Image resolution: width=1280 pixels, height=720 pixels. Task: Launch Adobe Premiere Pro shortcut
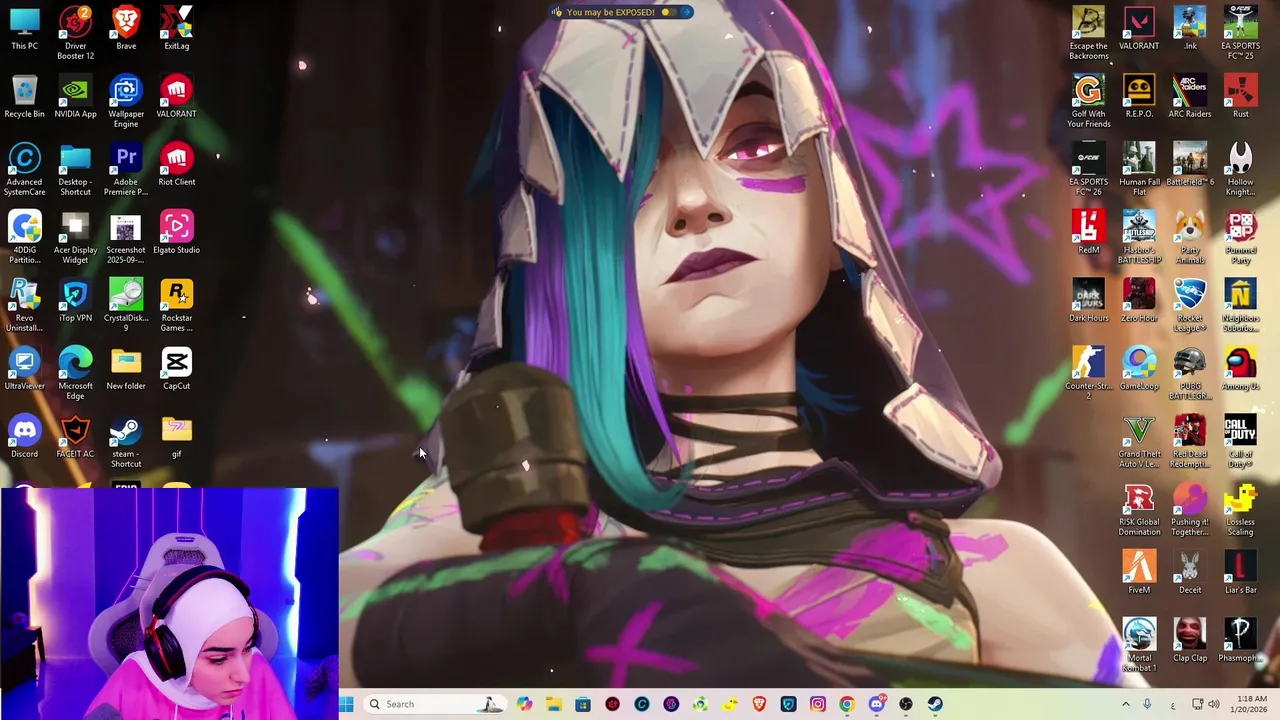pos(126,168)
